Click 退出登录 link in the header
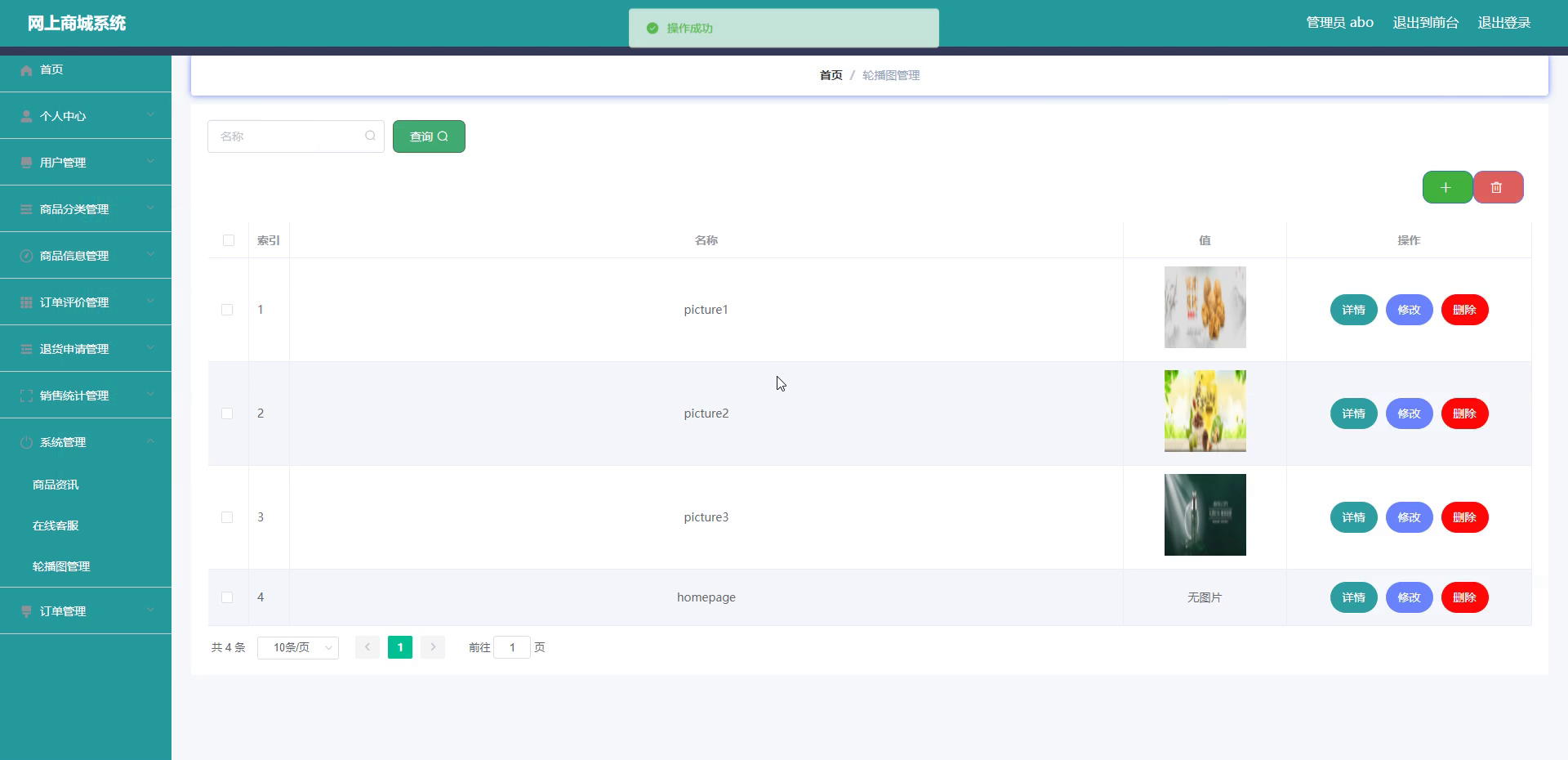 [1503, 23]
